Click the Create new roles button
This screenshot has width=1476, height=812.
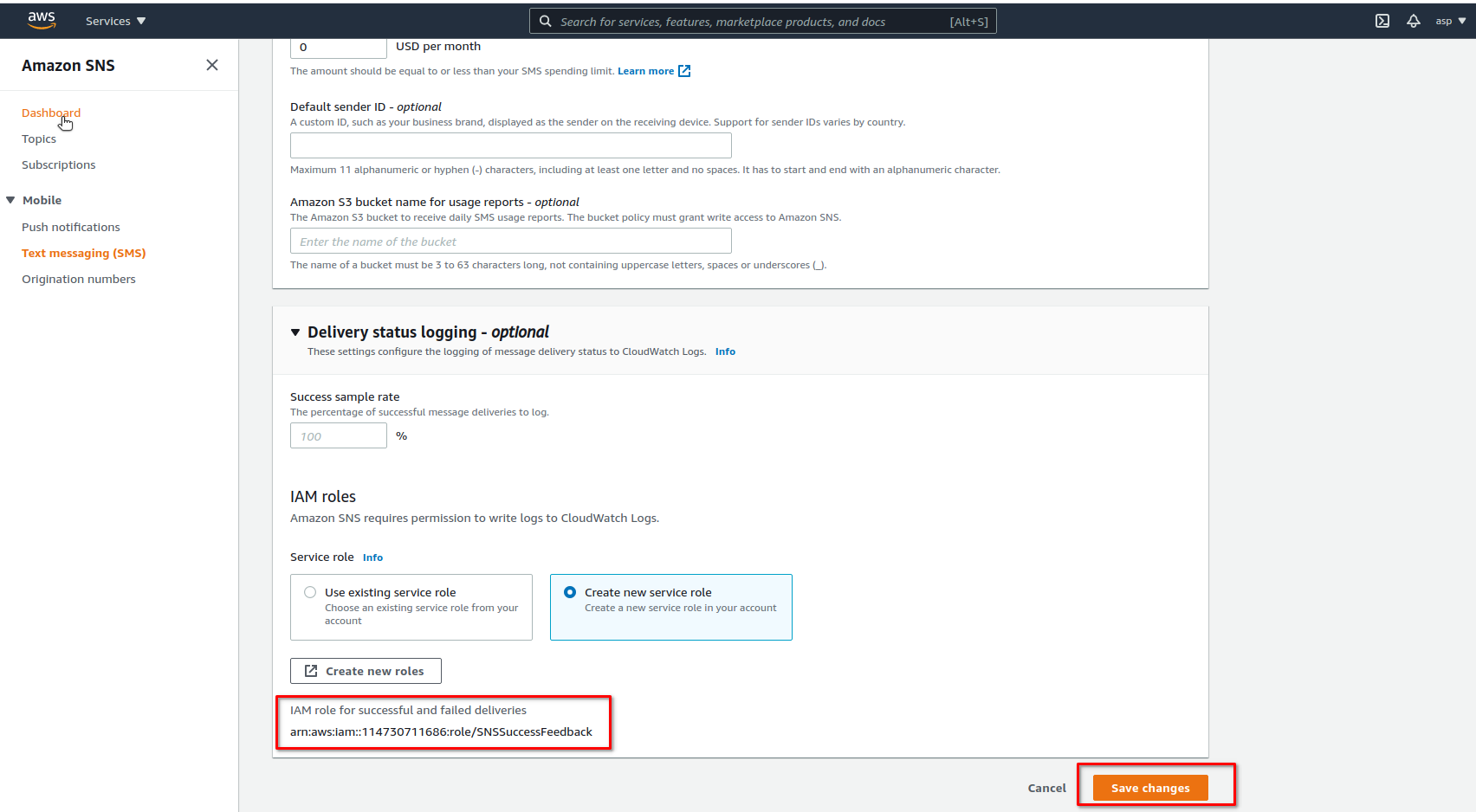click(x=366, y=671)
